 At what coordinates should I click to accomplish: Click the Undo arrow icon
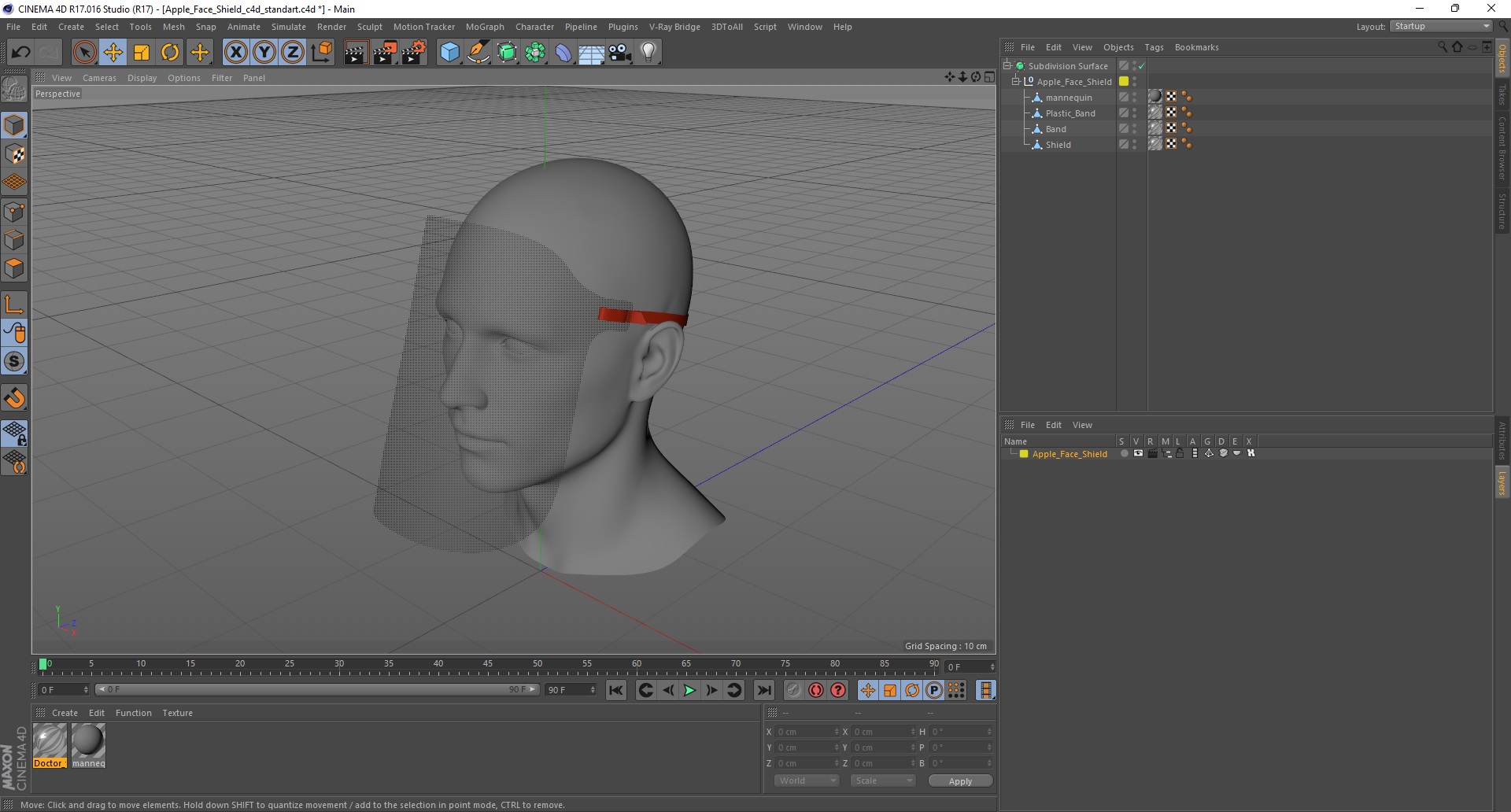(21, 53)
